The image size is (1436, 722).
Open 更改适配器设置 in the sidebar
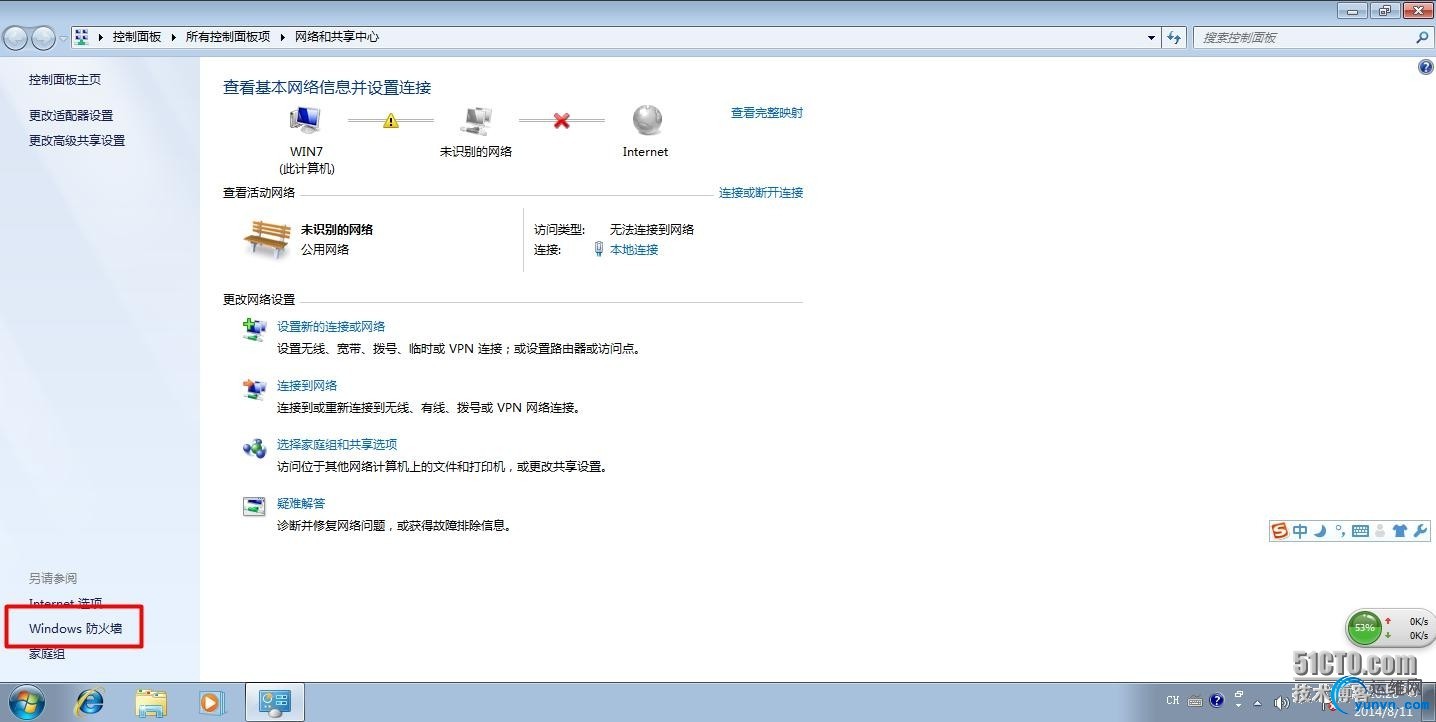[71, 116]
